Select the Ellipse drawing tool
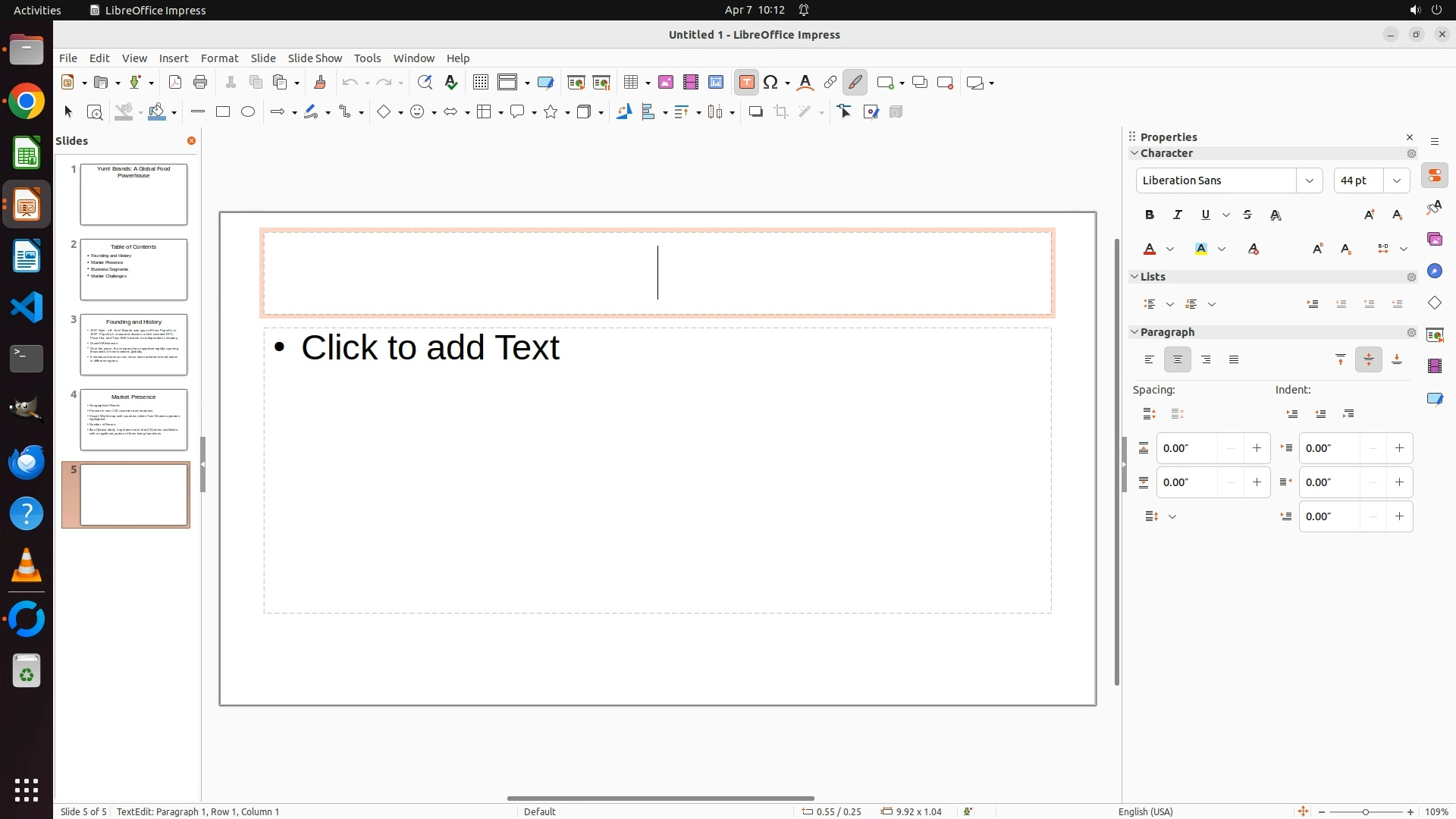Image resolution: width=1456 pixels, height=819 pixels. (x=248, y=112)
